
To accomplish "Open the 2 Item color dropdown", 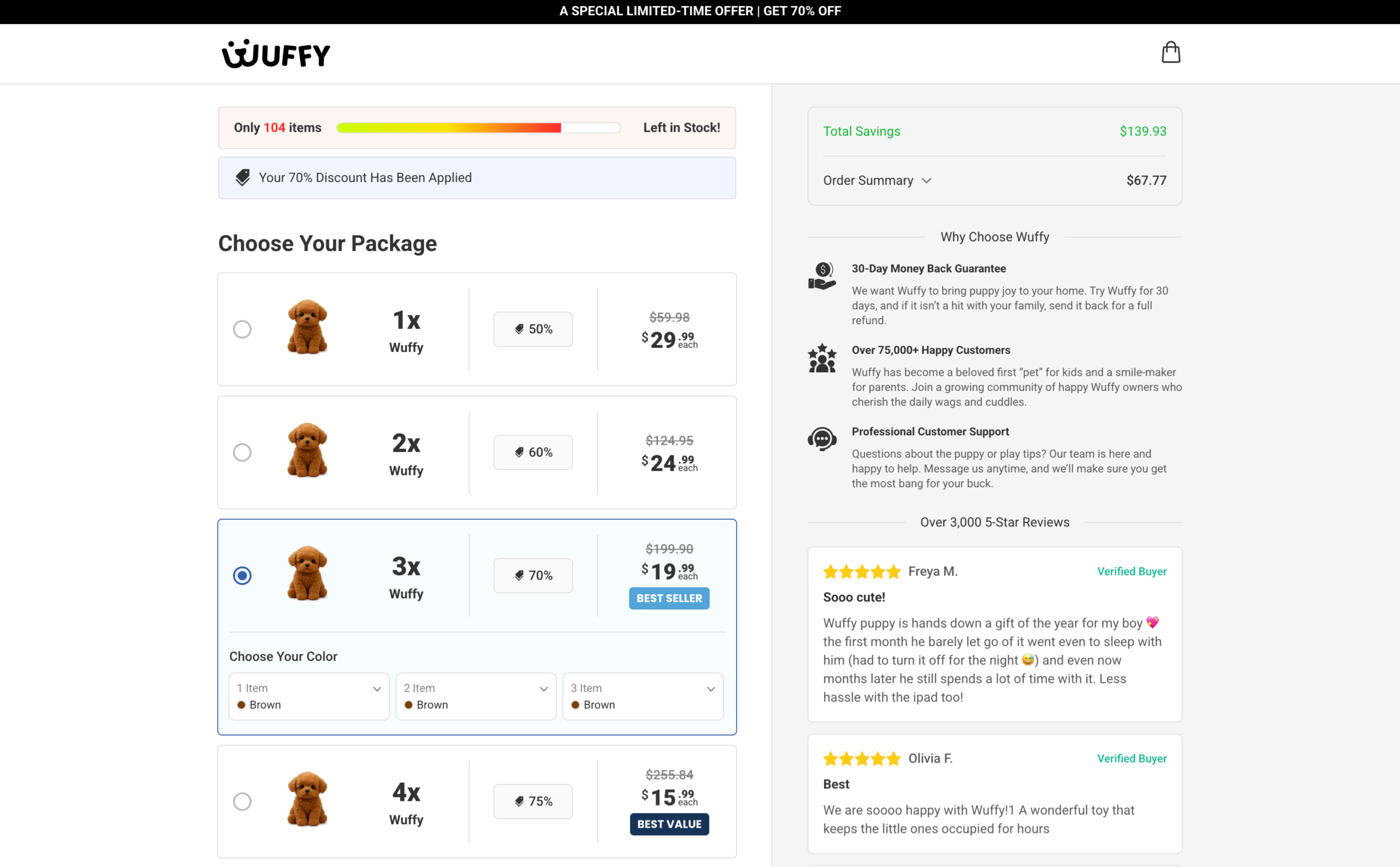I will pos(475,696).
